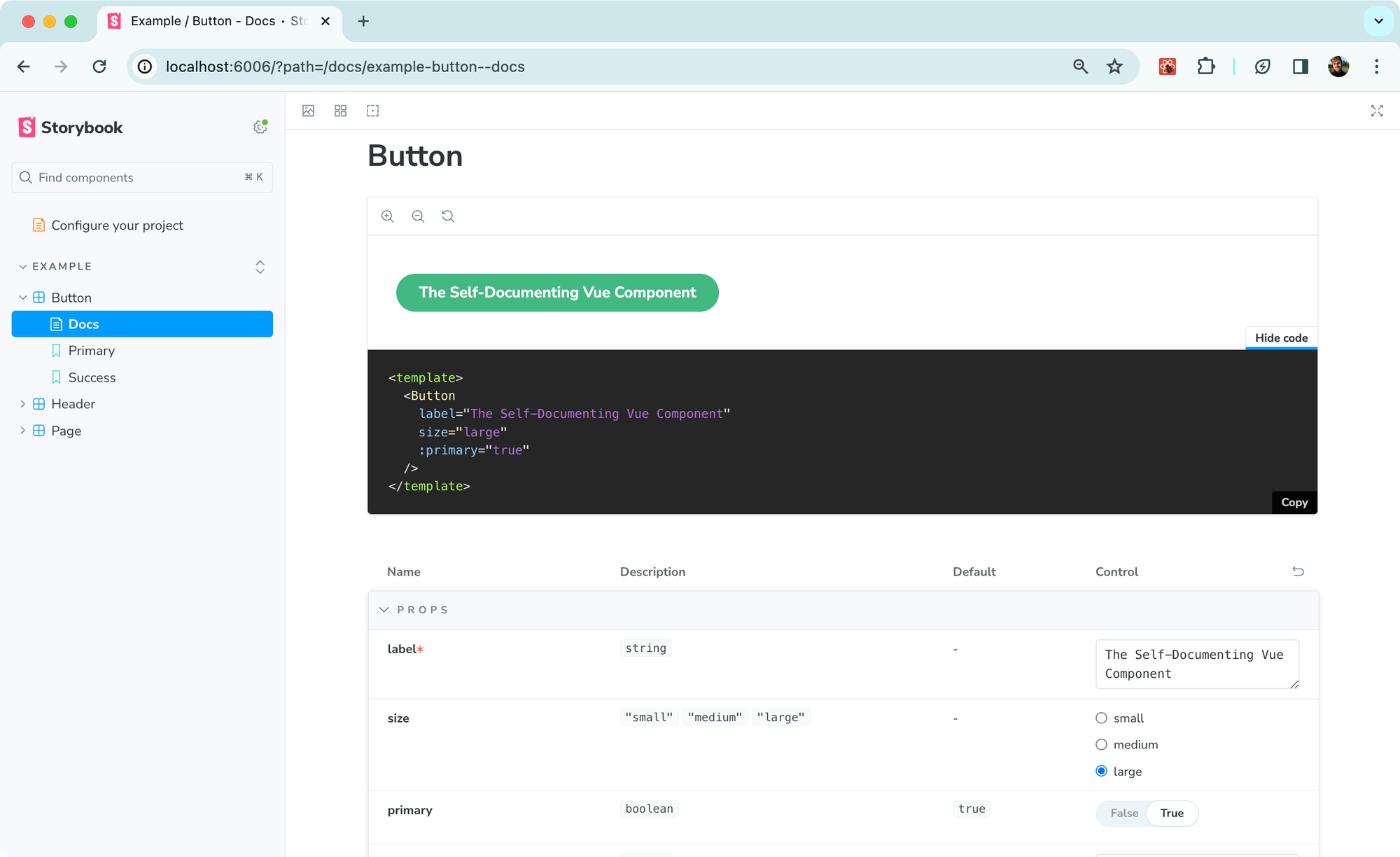This screenshot has width=1400, height=857.
Task: Apply outlines using the dashed-box toolbar icon
Action: pyautogui.click(x=372, y=111)
